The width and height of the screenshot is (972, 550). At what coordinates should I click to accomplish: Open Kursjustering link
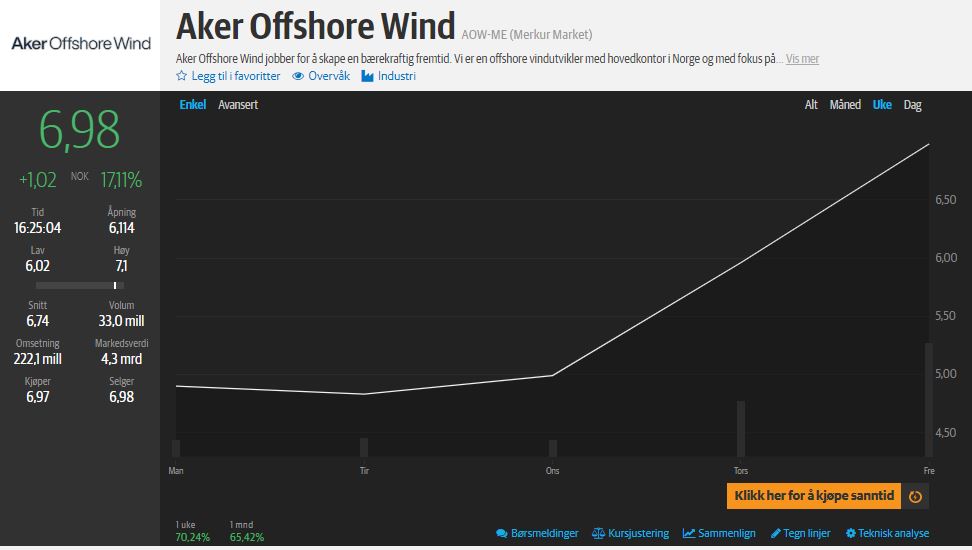tap(638, 533)
